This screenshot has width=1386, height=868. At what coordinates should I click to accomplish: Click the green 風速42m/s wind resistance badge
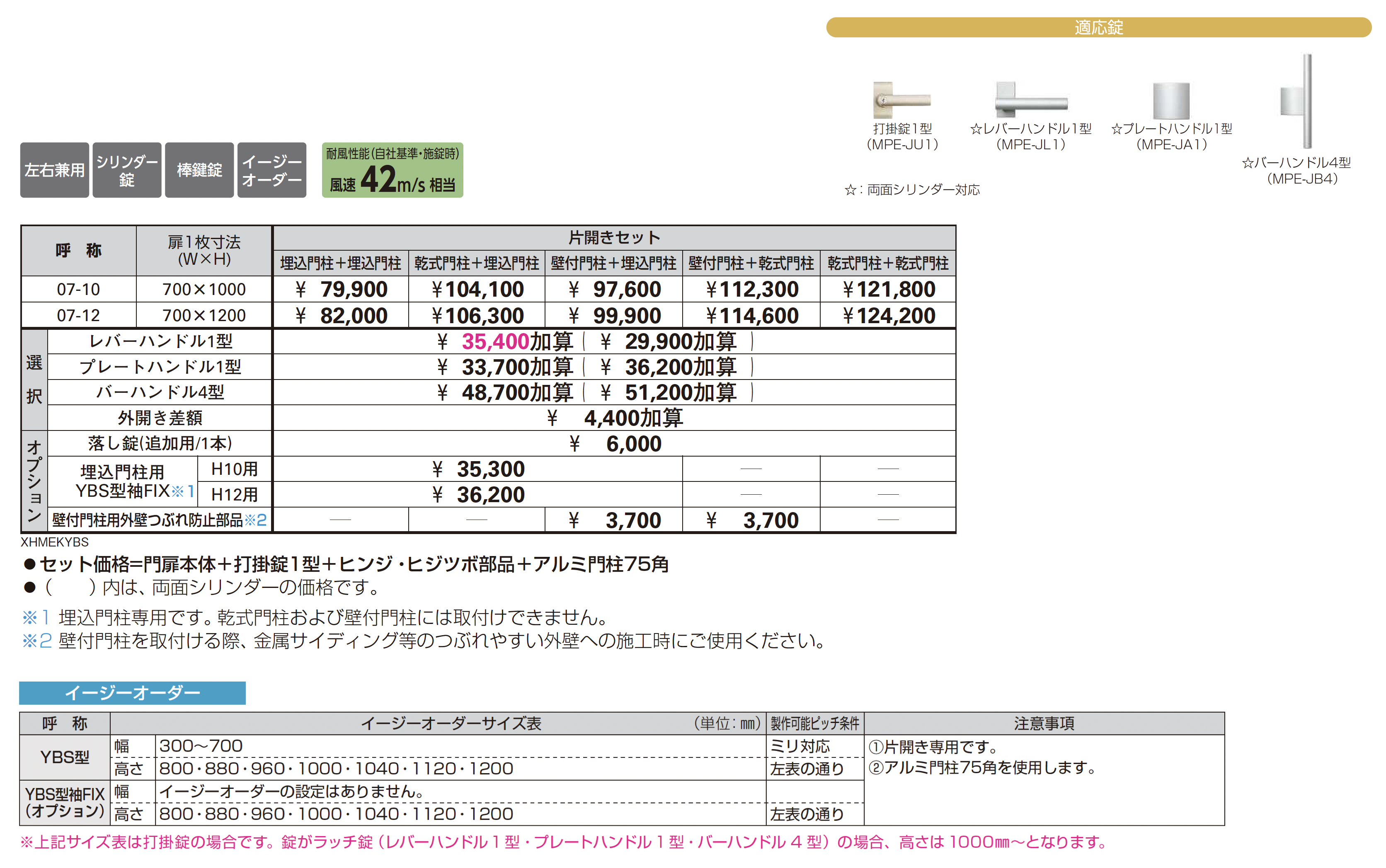point(392,170)
